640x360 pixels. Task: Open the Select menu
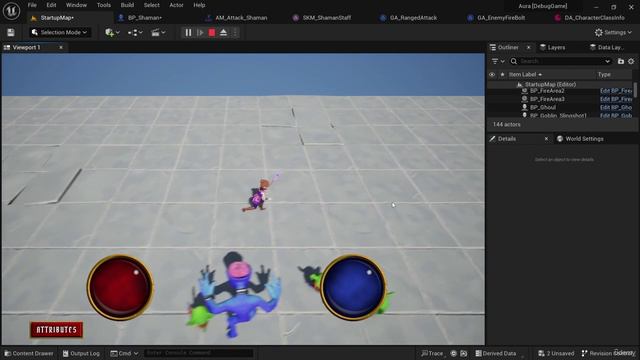point(151,5)
